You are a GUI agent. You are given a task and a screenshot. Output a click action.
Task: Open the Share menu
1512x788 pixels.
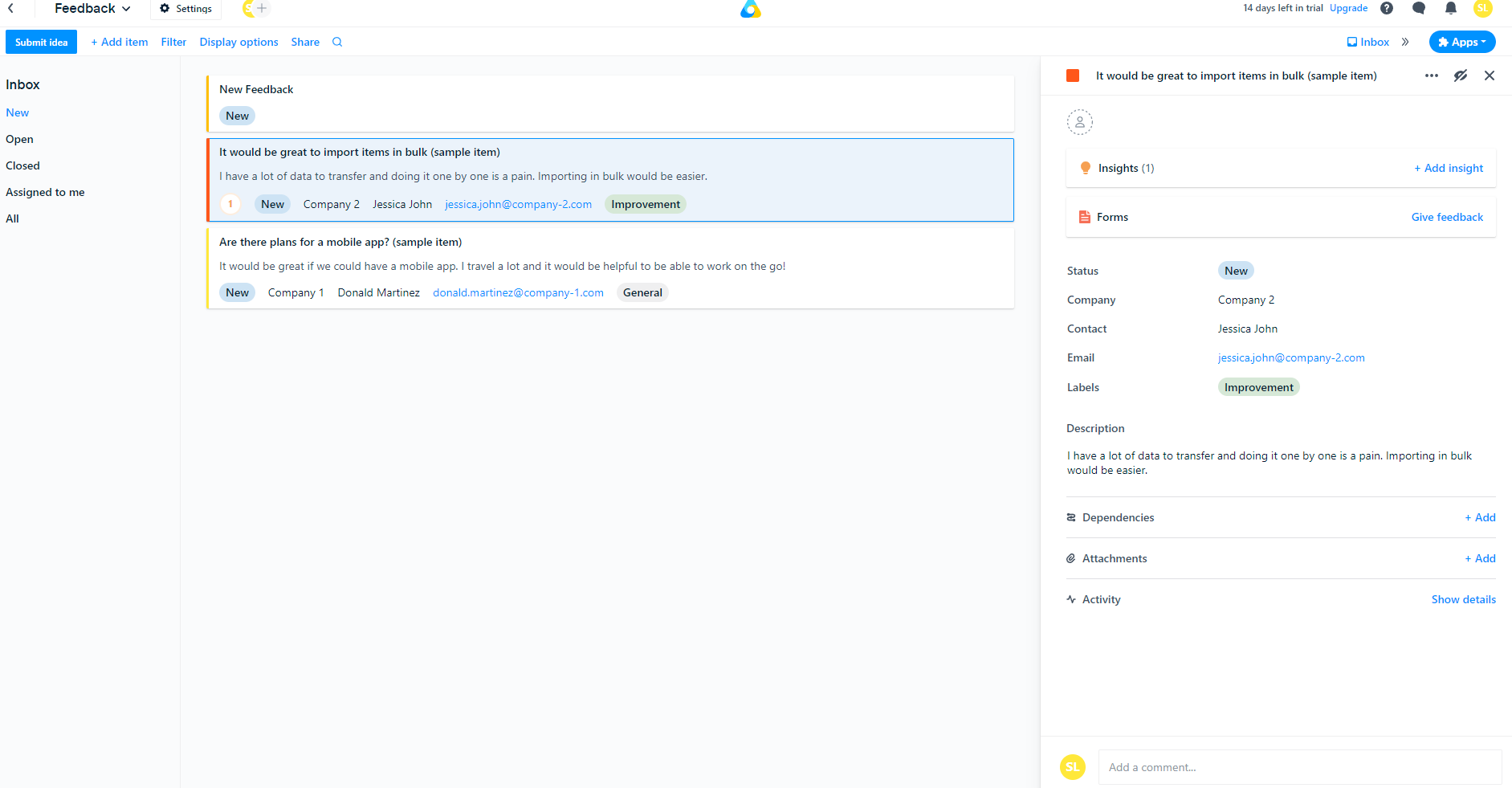tap(305, 42)
